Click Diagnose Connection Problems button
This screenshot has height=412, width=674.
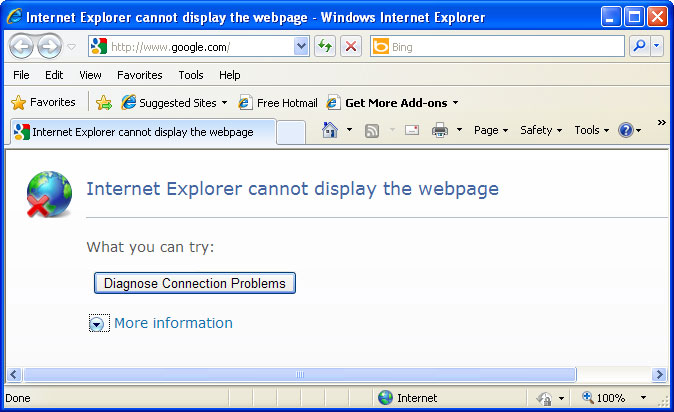[x=195, y=283]
